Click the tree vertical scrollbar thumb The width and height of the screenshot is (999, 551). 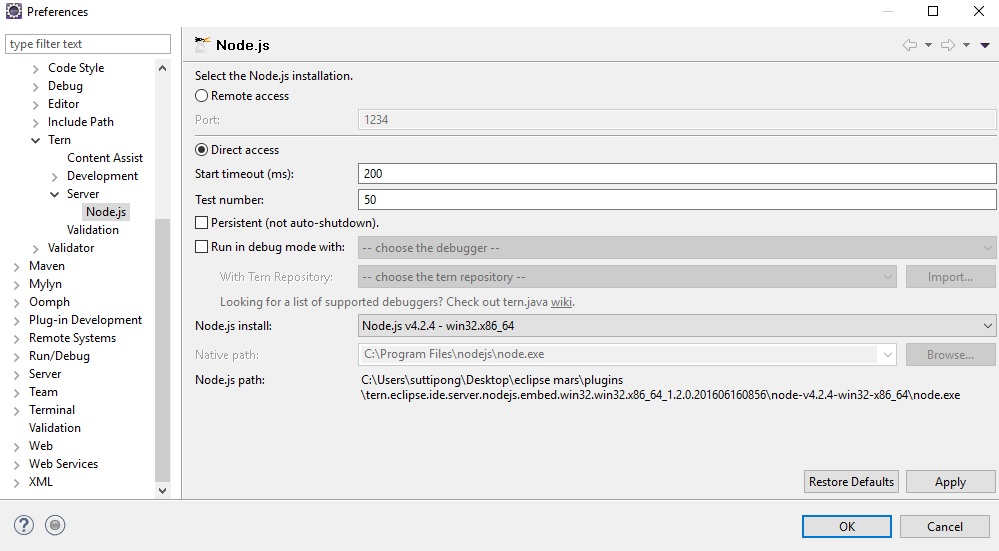[162, 350]
